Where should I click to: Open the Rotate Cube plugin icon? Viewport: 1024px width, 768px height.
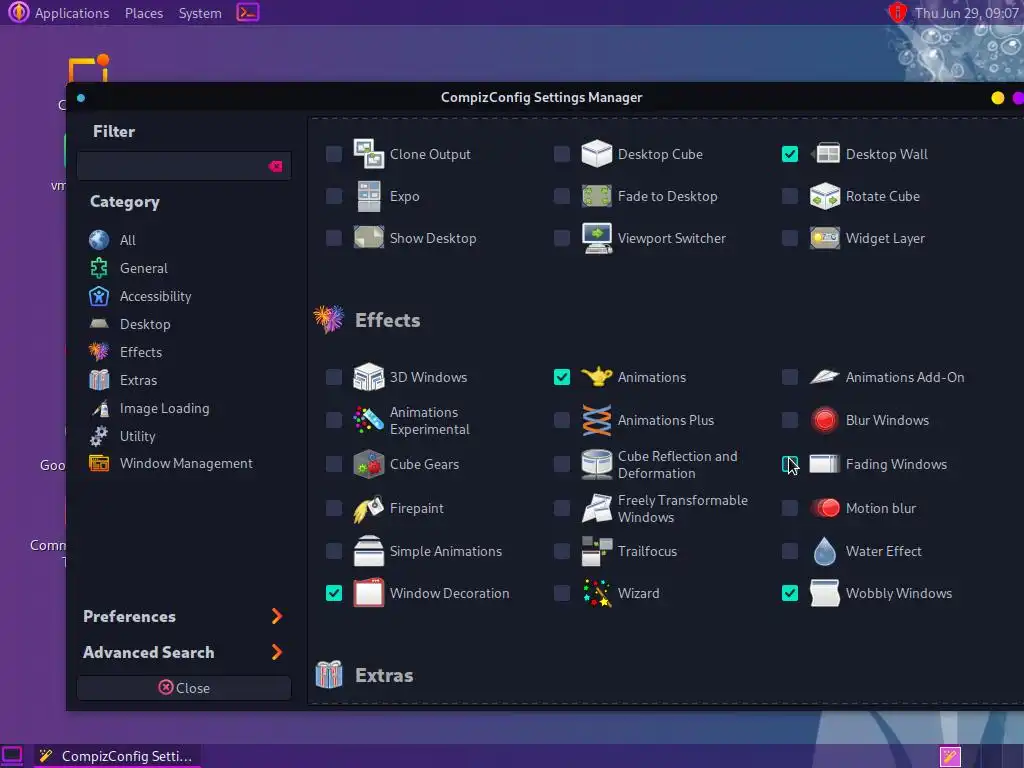pyautogui.click(x=825, y=196)
